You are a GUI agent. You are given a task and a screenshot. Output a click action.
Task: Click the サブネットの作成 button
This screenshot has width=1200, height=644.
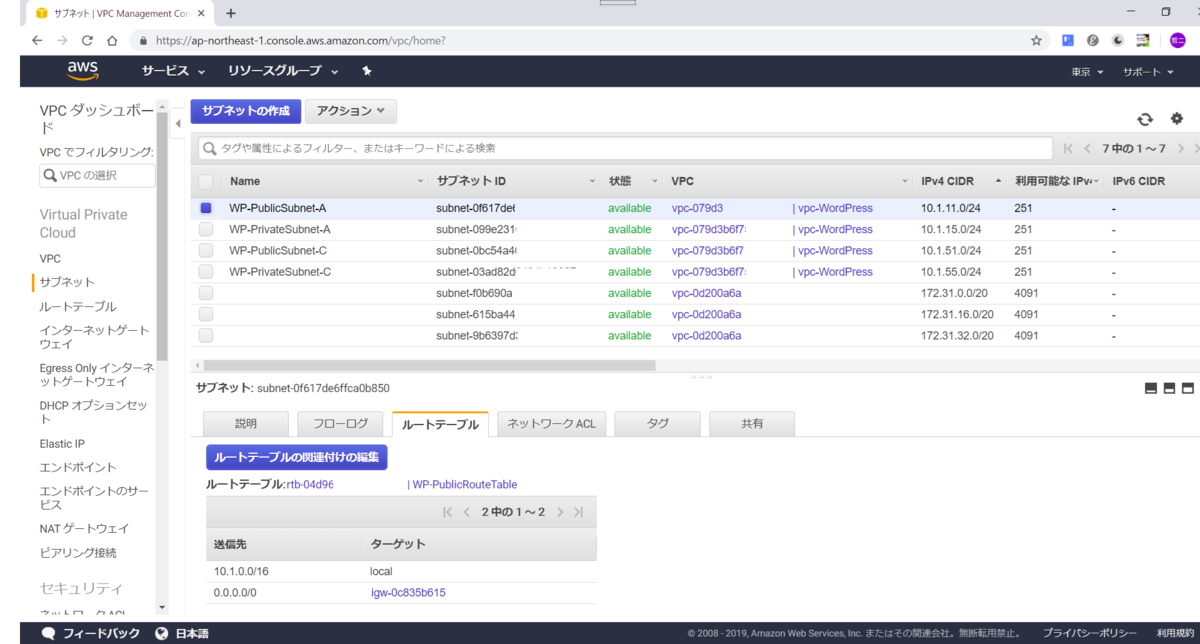[x=246, y=111]
